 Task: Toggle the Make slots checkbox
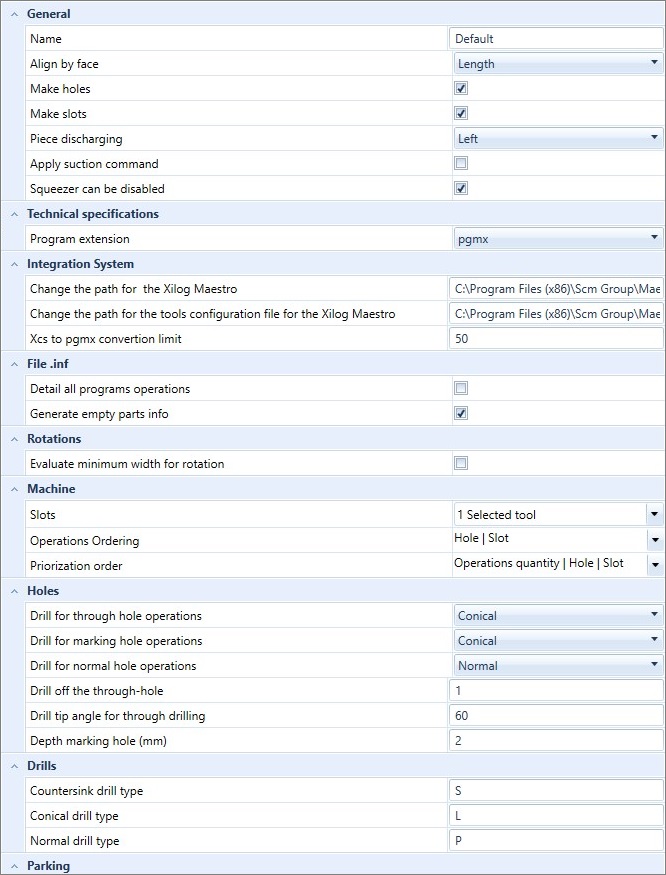[x=461, y=113]
